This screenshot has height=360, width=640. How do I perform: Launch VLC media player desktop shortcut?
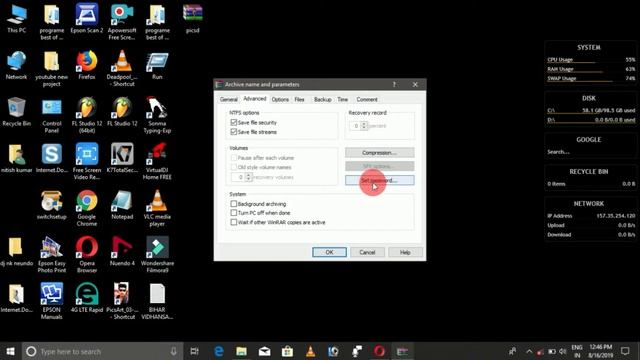pos(157,208)
